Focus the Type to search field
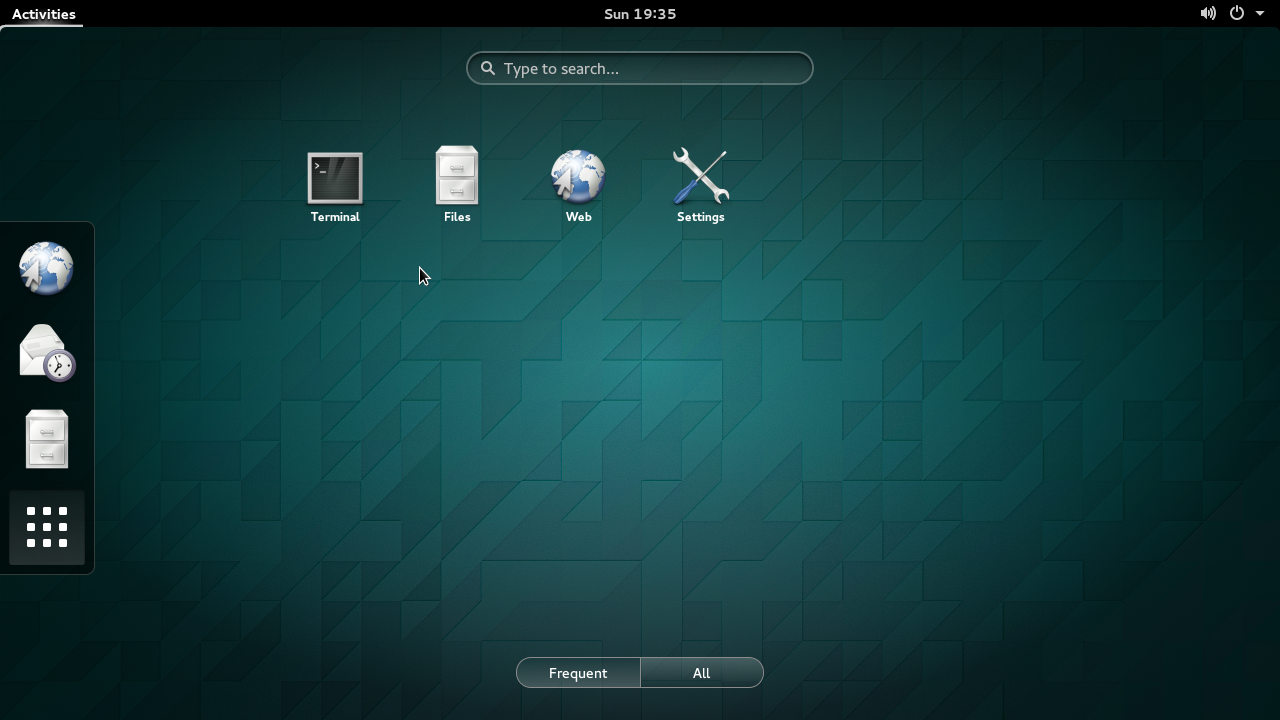Viewport: 1280px width, 720px height. (x=640, y=68)
